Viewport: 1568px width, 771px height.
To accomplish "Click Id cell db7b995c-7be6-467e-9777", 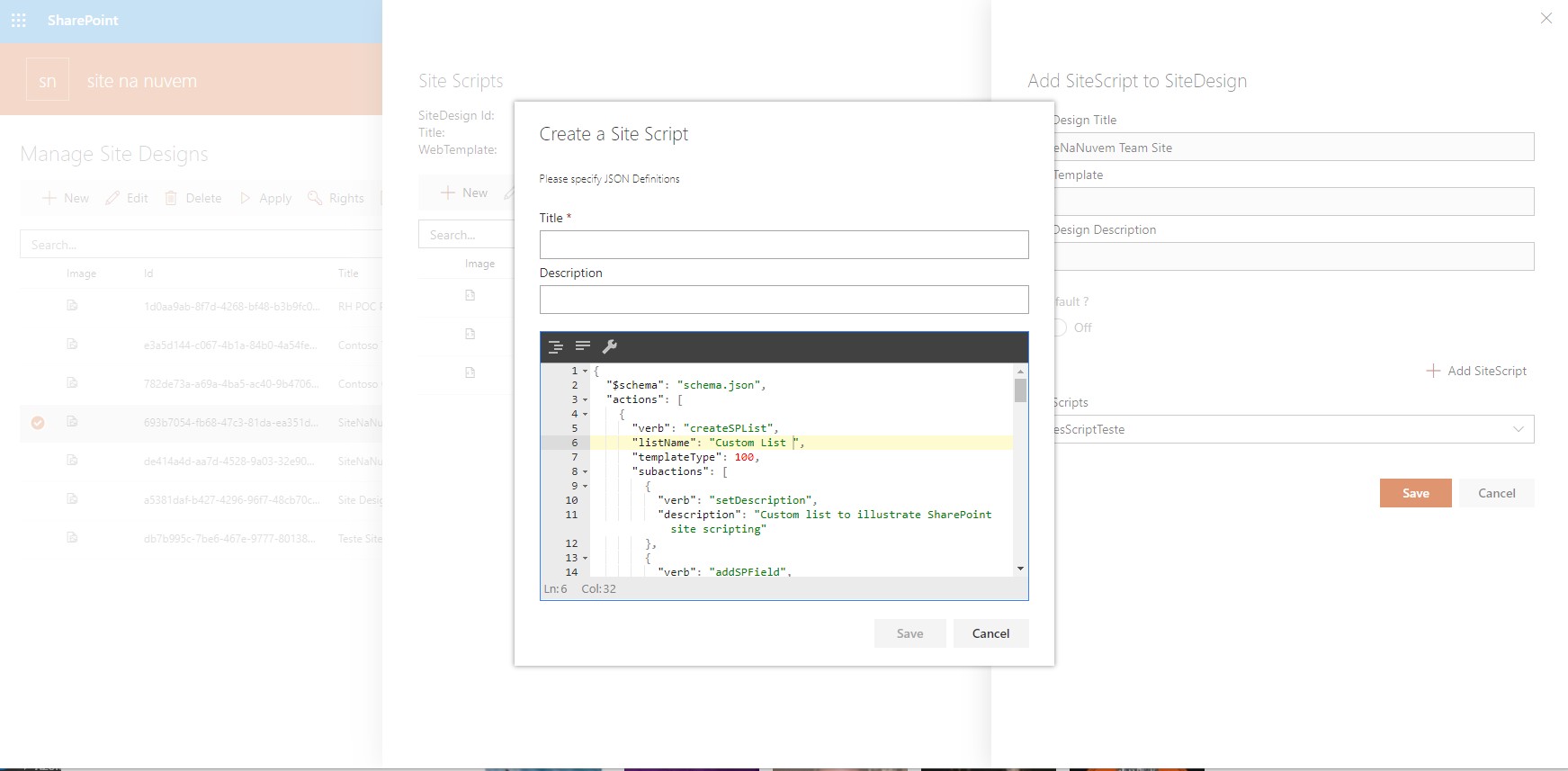I will [x=229, y=539].
